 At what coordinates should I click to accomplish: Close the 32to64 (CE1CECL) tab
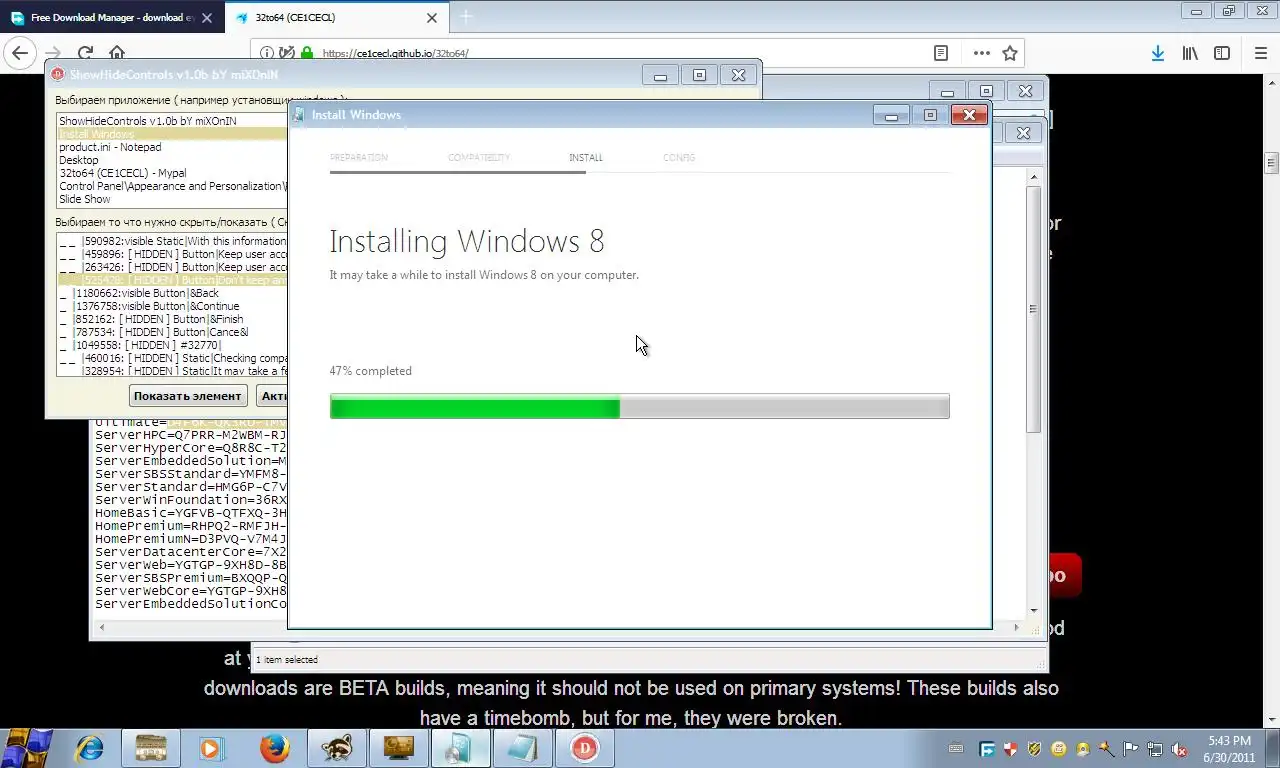[432, 17]
